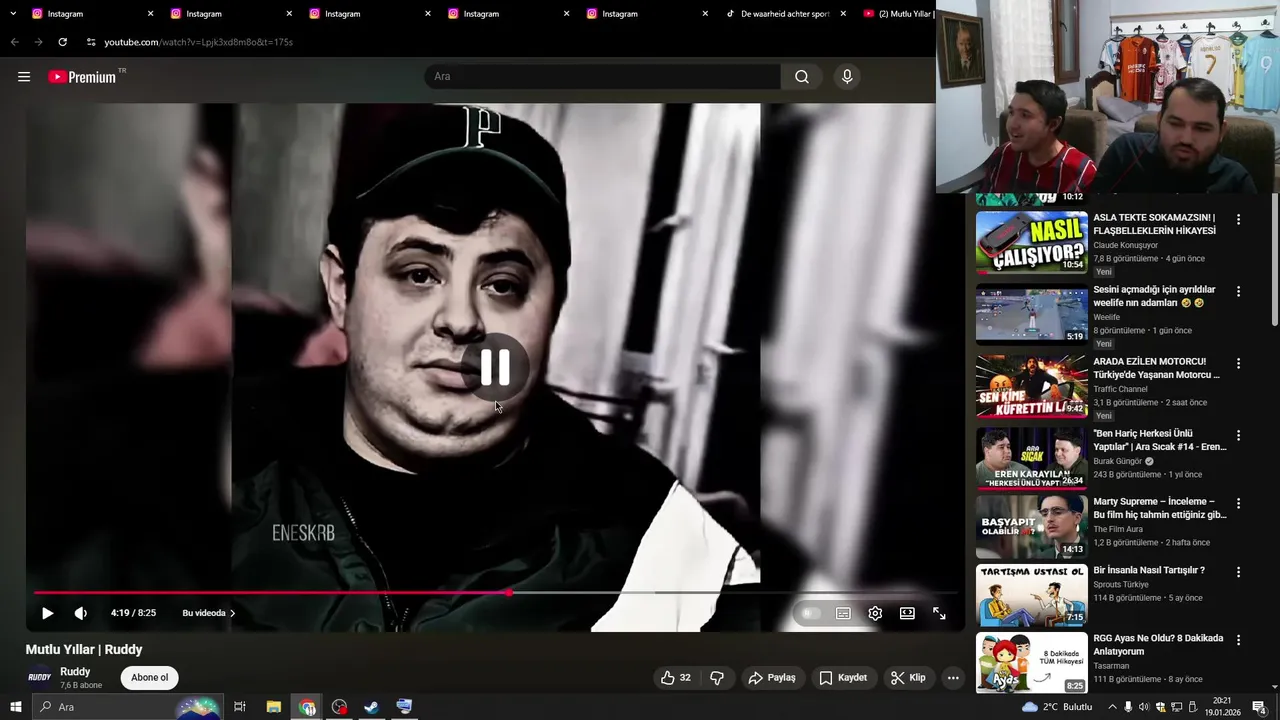1280x720 pixels.
Task: Click the Paylaş share button
Action: pos(772,678)
